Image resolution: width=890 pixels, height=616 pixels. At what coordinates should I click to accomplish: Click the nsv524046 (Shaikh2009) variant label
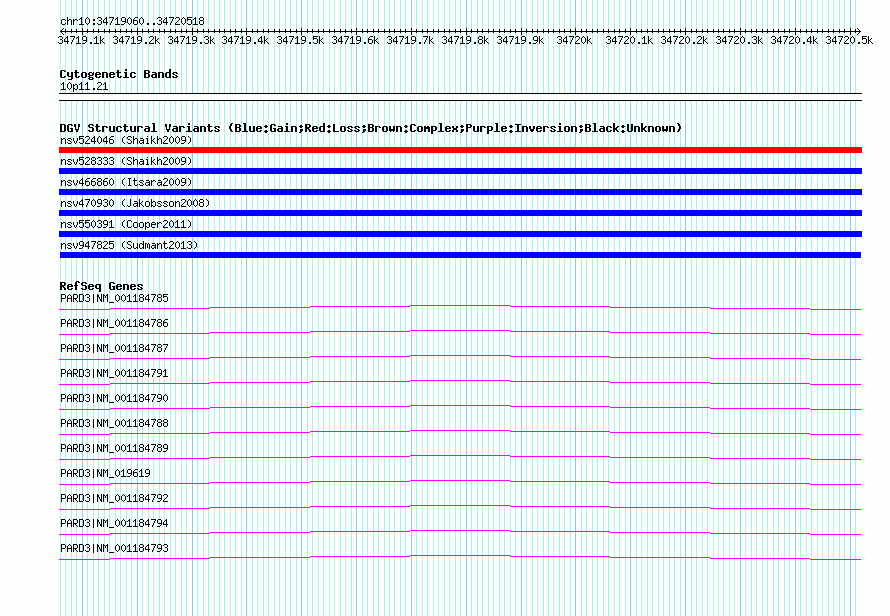126,140
